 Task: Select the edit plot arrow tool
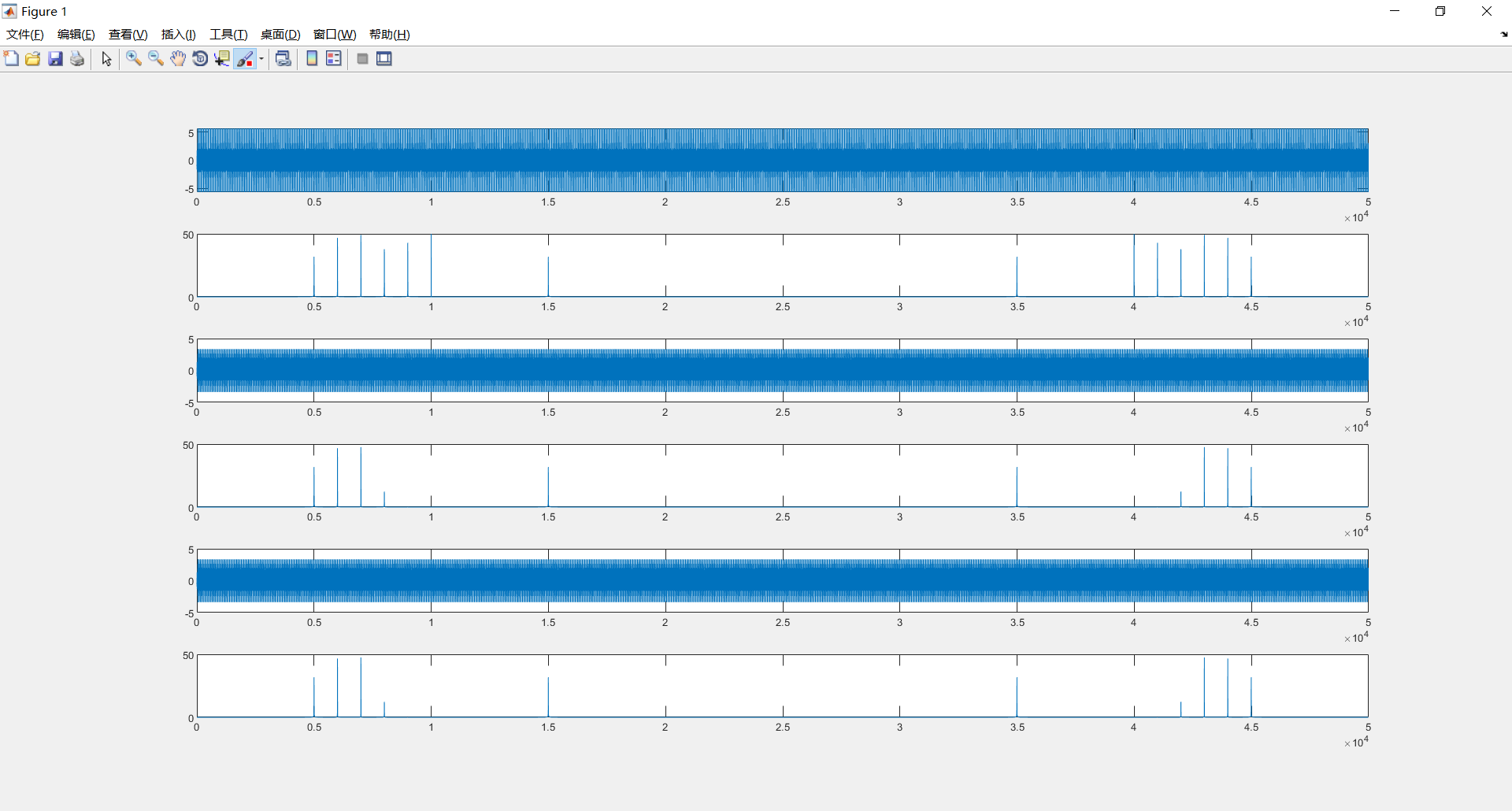106,58
